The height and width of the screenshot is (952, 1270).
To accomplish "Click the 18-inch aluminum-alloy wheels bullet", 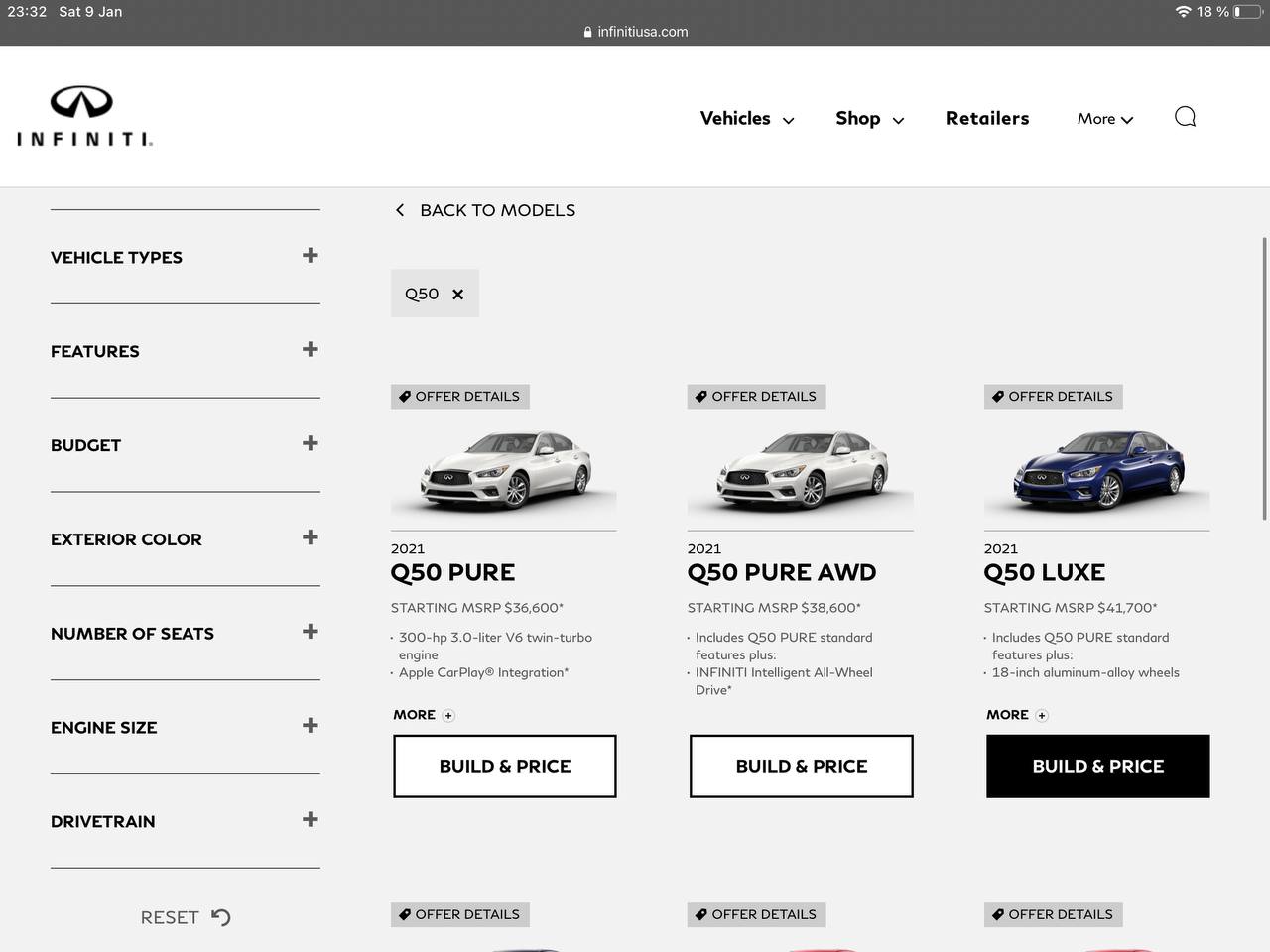I will pos(1085,672).
